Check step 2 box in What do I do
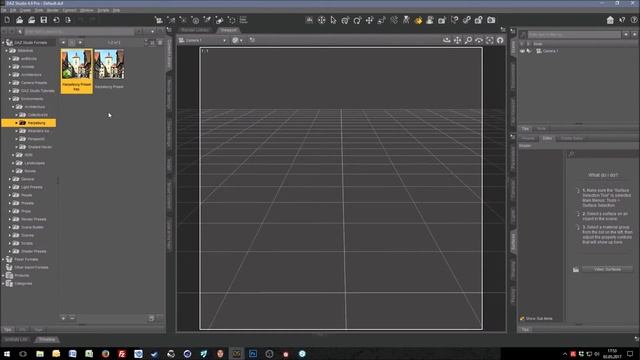The width and height of the screenshot is (640, 360). click(578, 213)
